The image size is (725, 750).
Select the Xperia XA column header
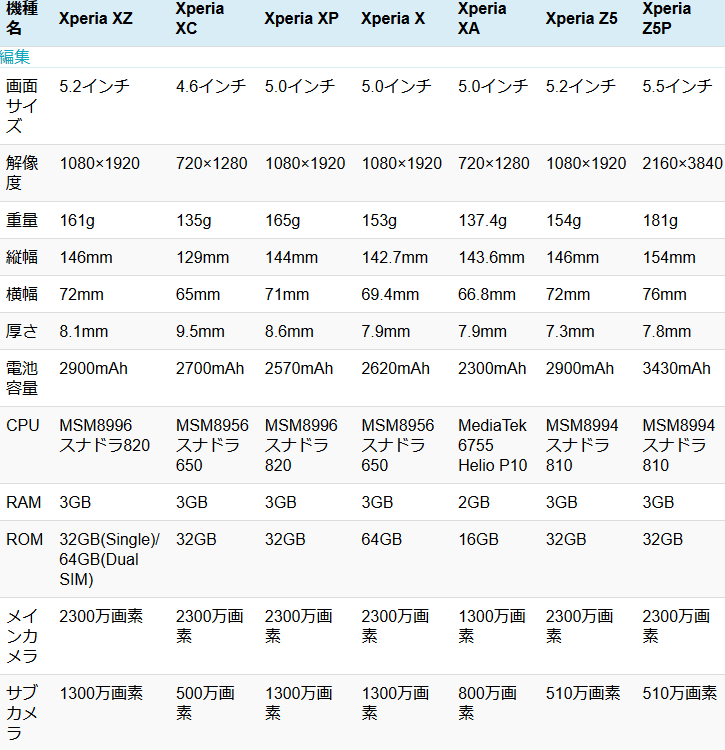pos(482,18)
